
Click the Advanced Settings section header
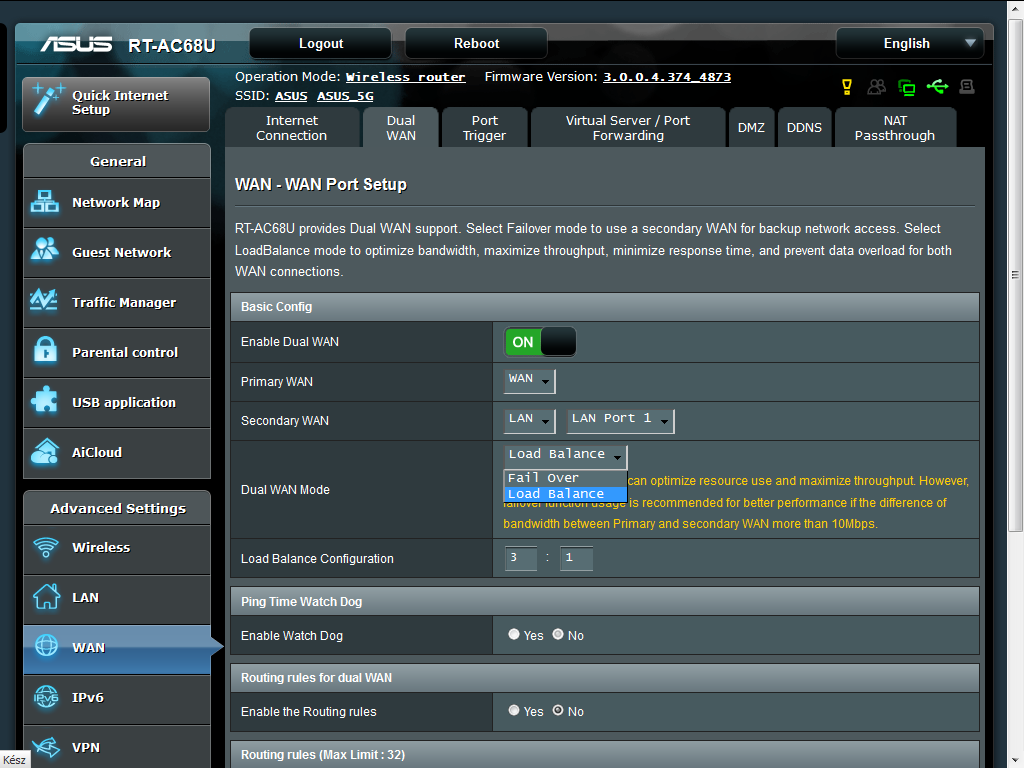tap(118, 508)
